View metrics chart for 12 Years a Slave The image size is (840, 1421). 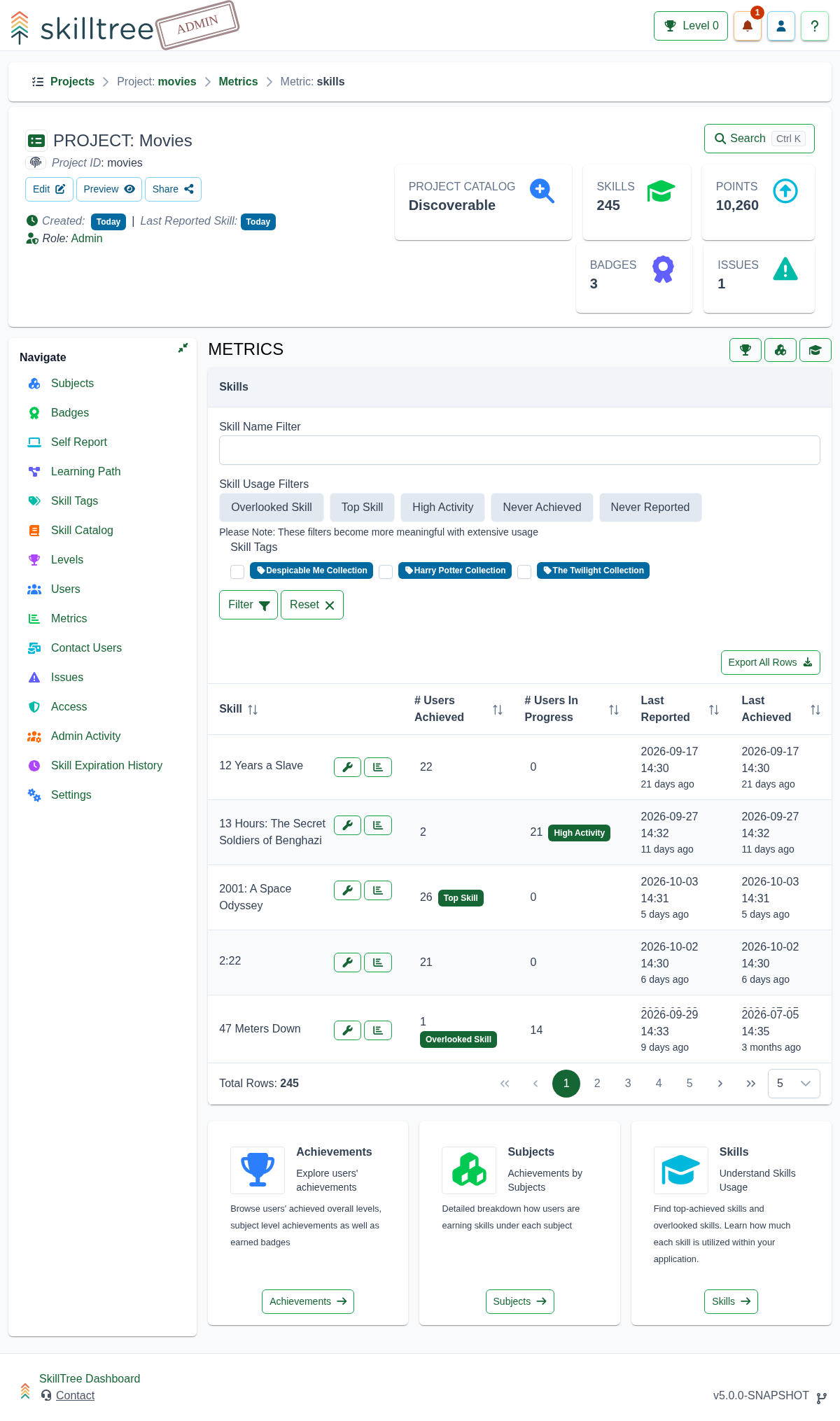pos(378,767)
